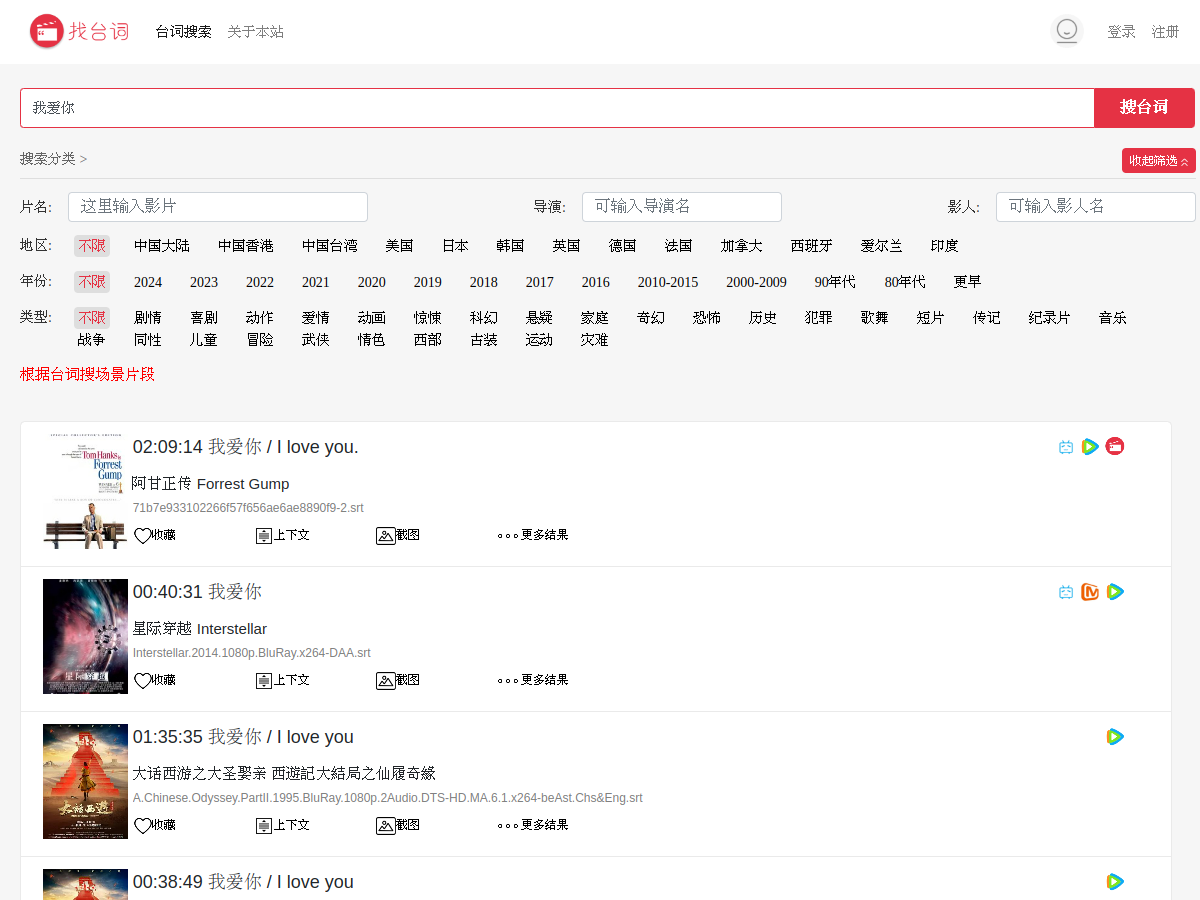
Task: Filter by the 90年代 decade
Action: [835, 282]
